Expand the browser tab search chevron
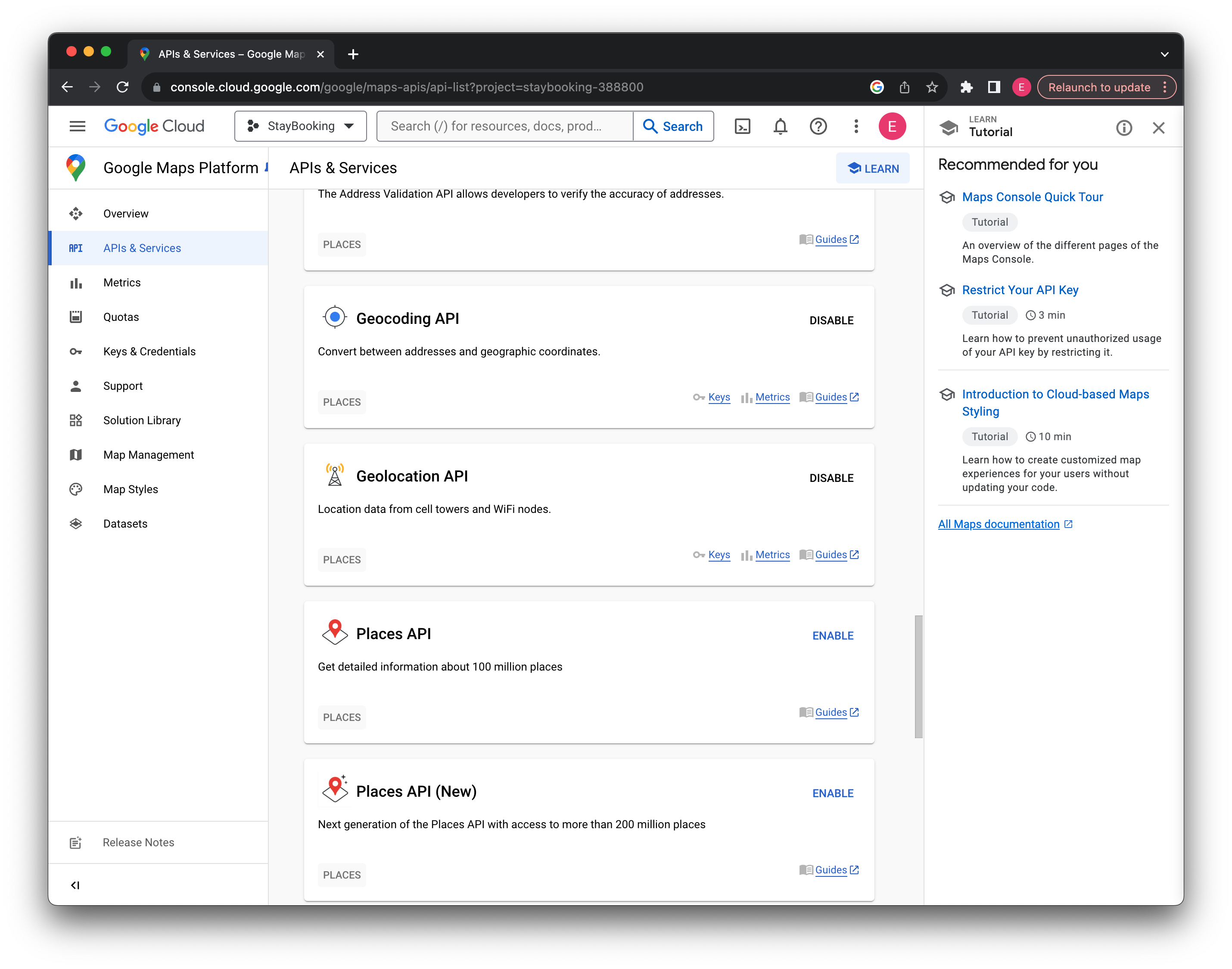The height and width of the screenshot is (969, 1232). click(1164, 54)
